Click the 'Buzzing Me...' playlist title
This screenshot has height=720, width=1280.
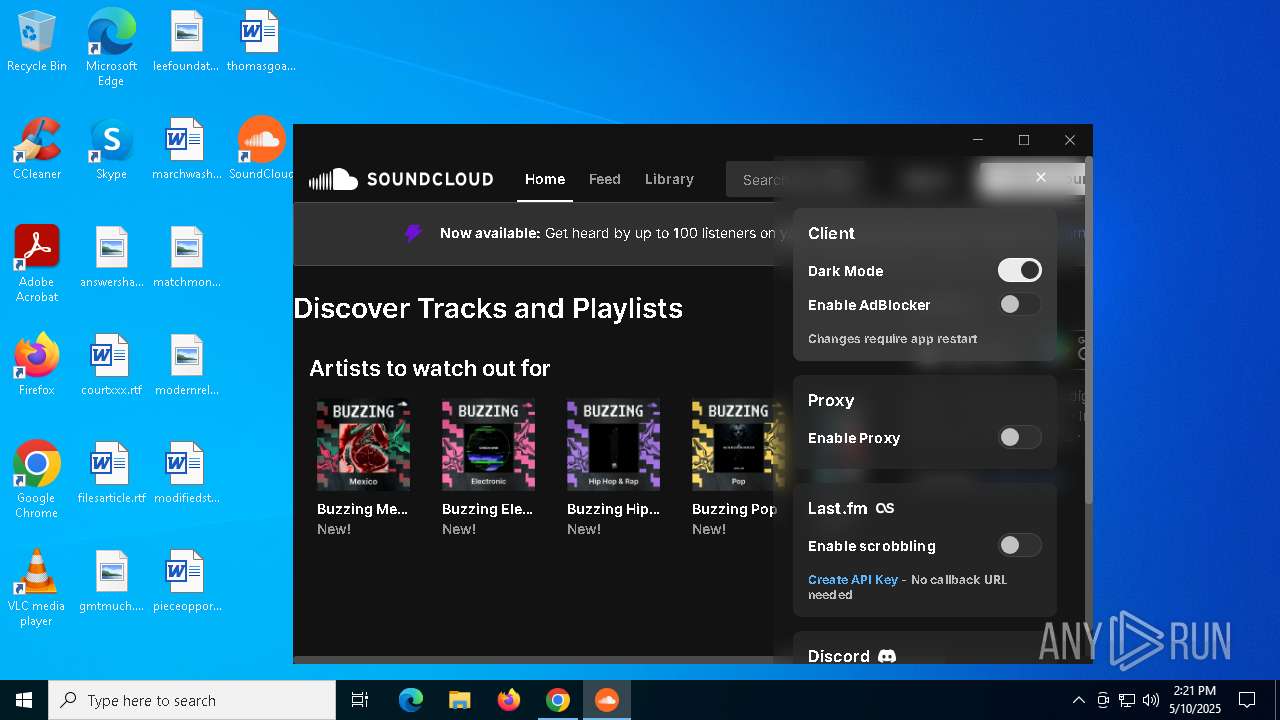coord(362,509)
